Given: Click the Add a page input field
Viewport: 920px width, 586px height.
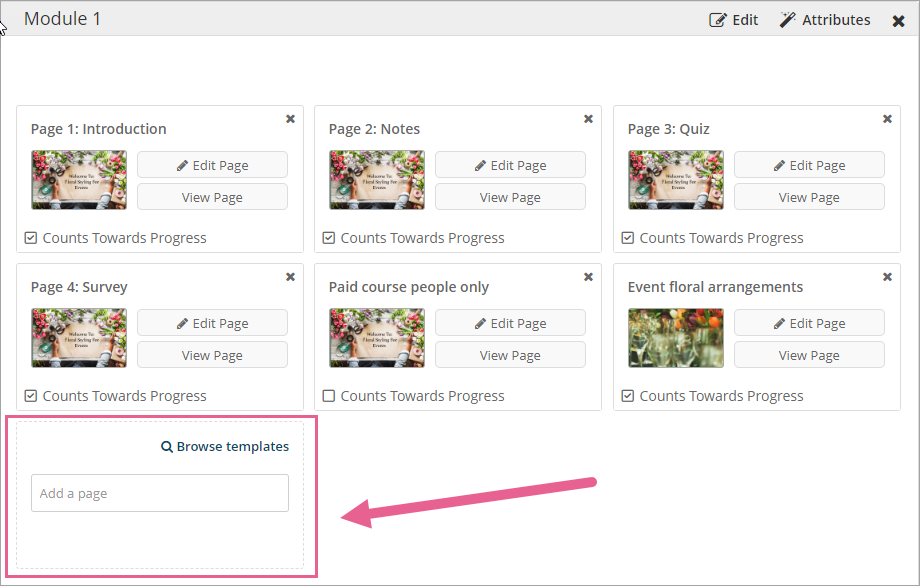Looking at the screenshot, I should 160,493.
